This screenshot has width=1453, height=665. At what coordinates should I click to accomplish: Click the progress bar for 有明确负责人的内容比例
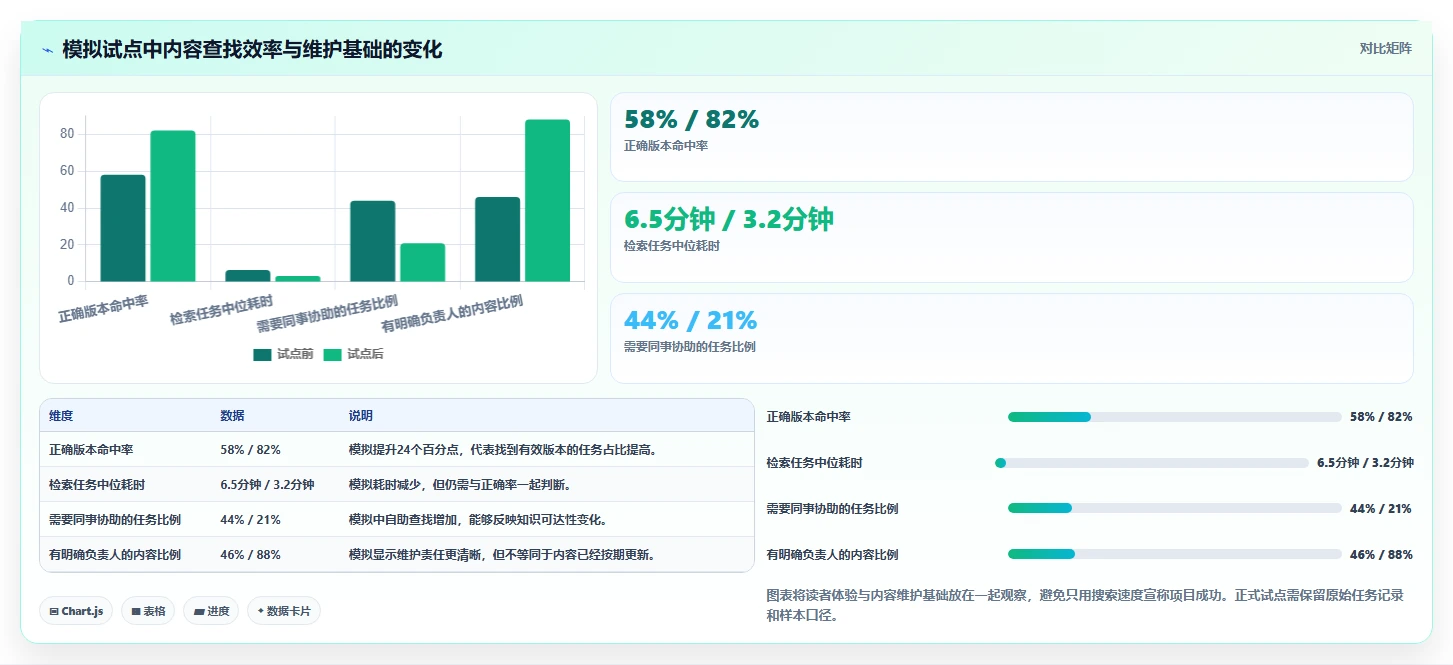click(x=1174, y=554)
